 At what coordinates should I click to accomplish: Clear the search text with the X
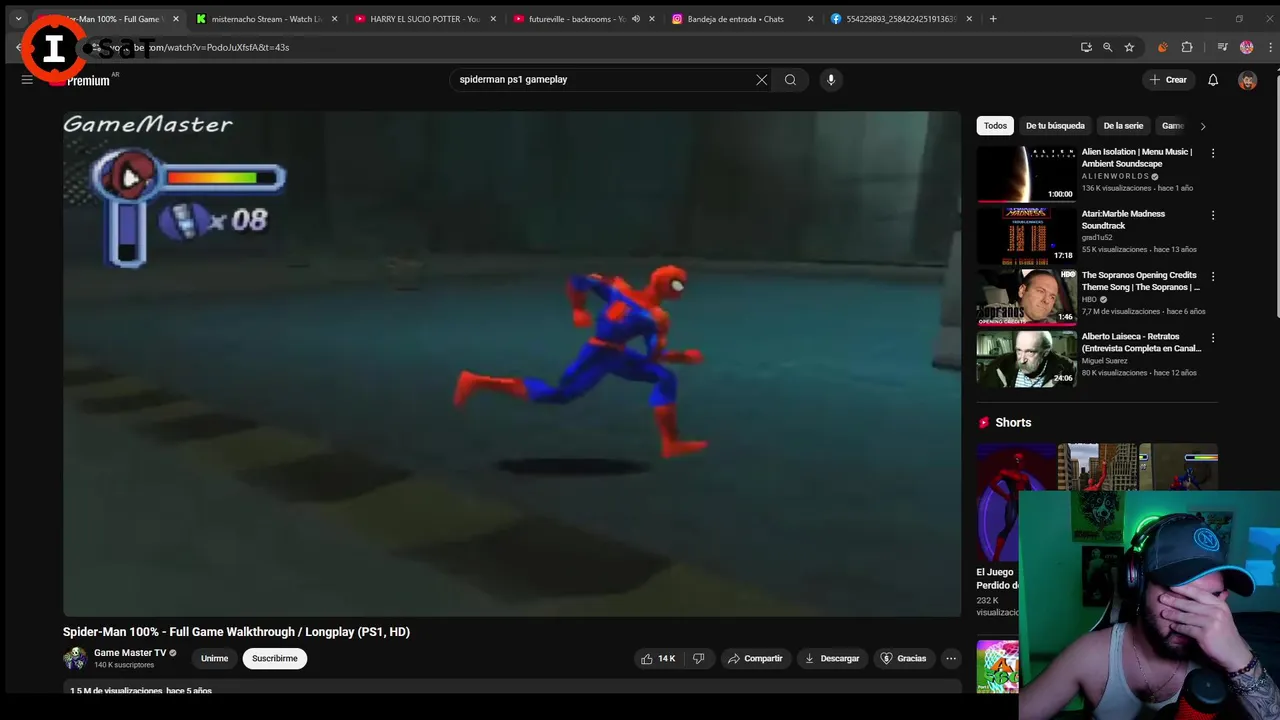coord(761,80)
